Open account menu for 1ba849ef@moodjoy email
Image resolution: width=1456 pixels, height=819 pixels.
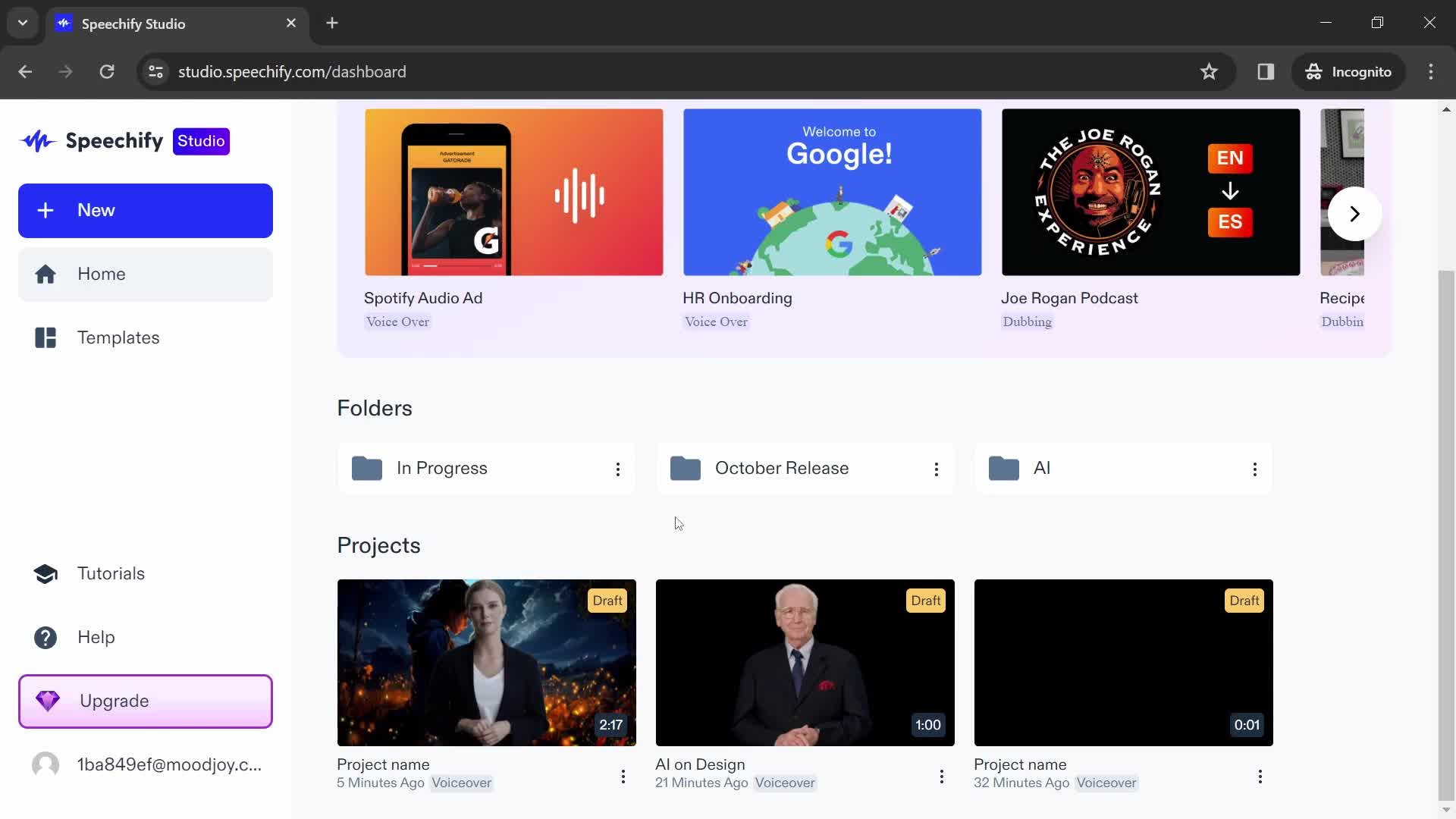tap(146, 764)
